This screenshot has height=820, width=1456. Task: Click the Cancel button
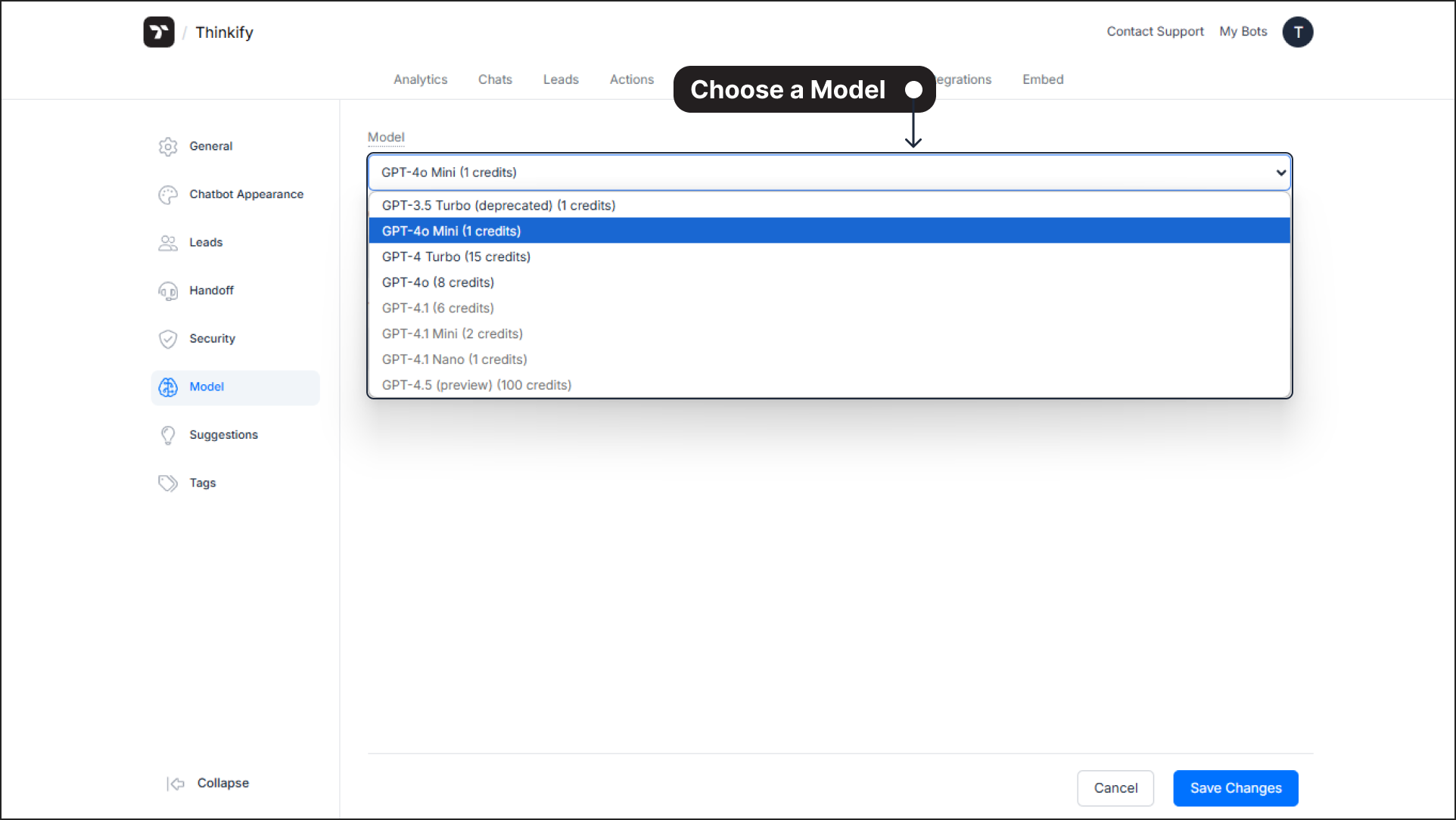[1115, 788]
